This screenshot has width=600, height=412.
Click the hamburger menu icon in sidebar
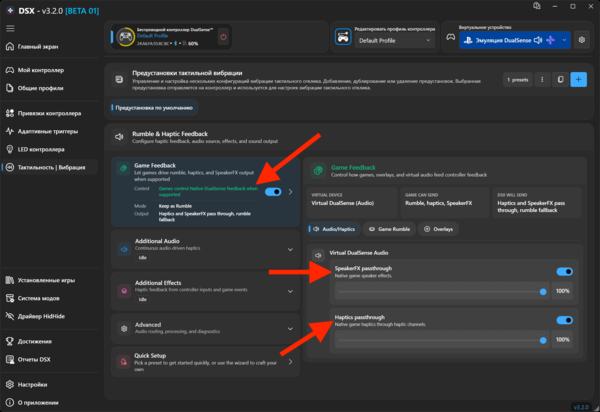[10, 28]
